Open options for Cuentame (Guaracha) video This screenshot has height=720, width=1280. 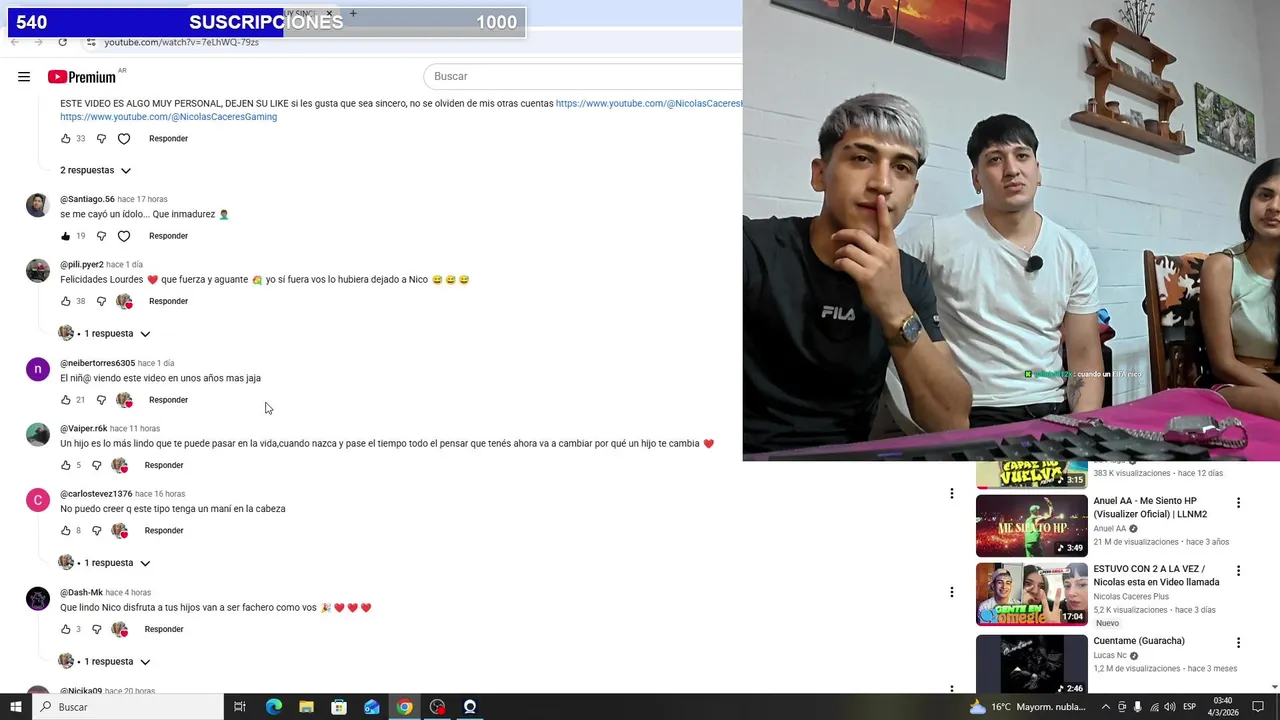point(1238,643)
